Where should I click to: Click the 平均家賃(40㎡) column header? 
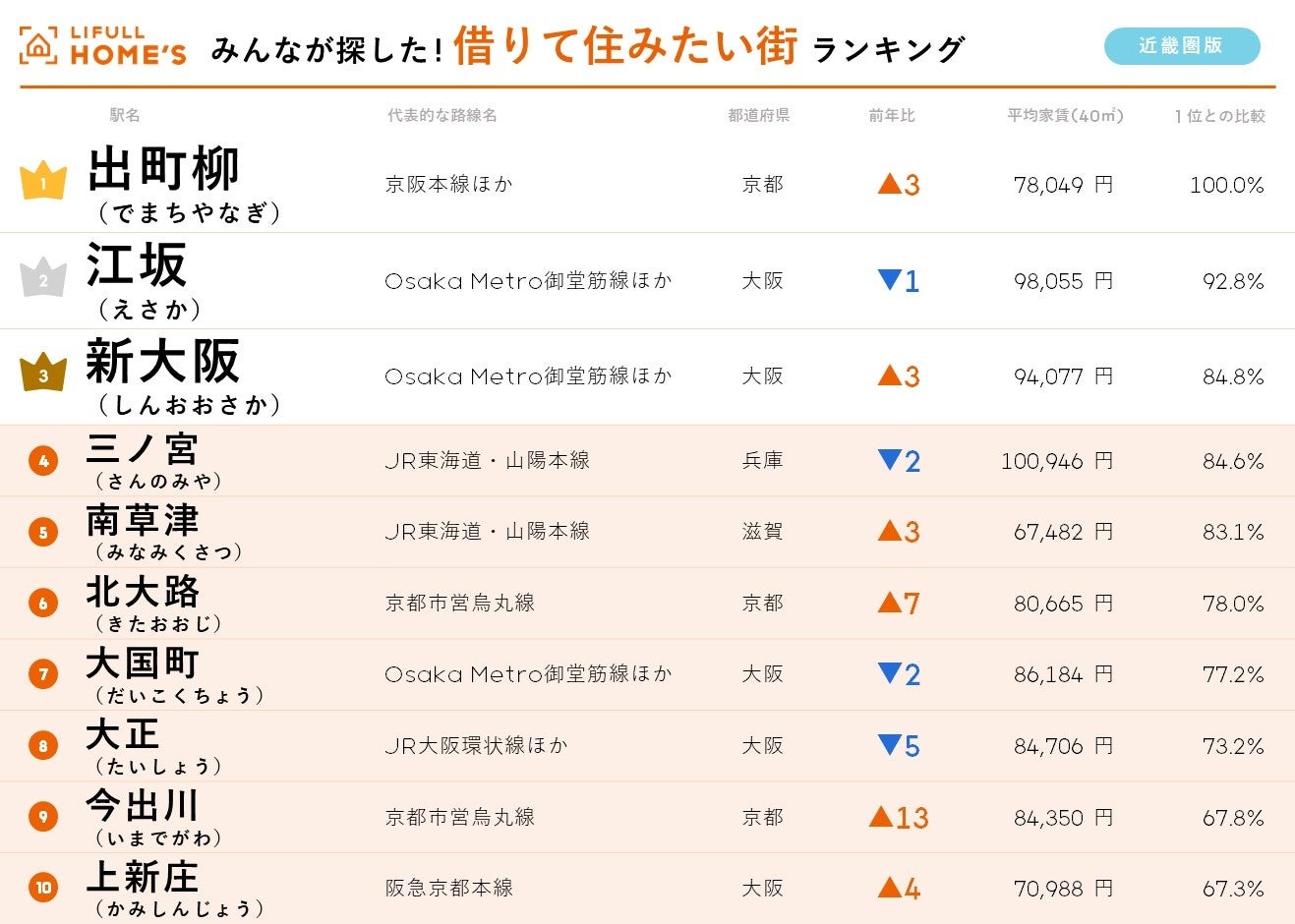pyautogui.click(x=1065, y=116)
